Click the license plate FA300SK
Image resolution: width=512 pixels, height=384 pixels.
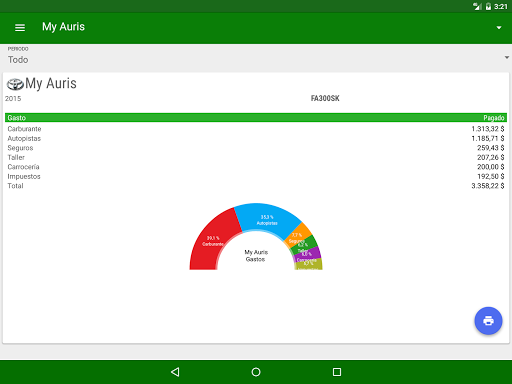click(x=325, y=98)
